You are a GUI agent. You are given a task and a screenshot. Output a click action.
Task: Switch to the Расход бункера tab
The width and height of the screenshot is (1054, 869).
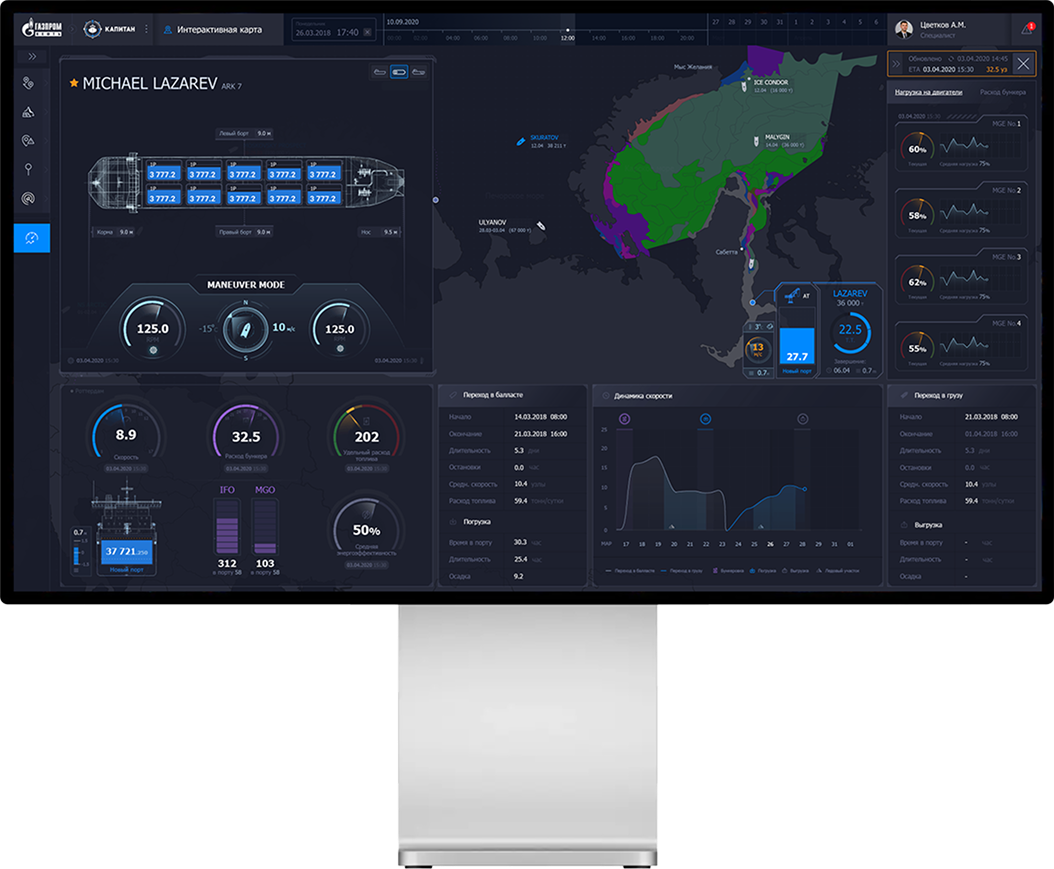(x=1003, y=91)
